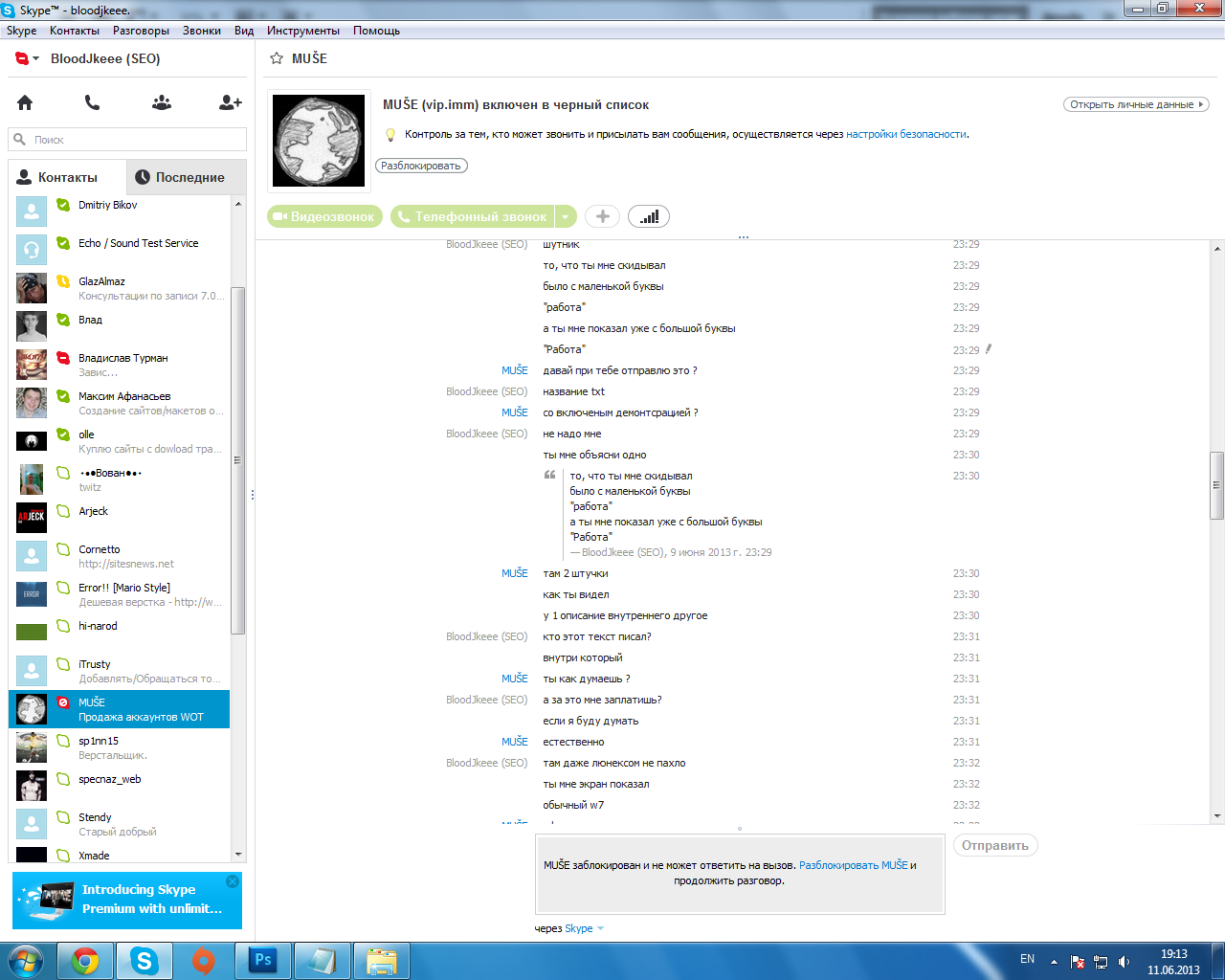
Task: Focus the Поиск search field
Action: pos(127,140)
